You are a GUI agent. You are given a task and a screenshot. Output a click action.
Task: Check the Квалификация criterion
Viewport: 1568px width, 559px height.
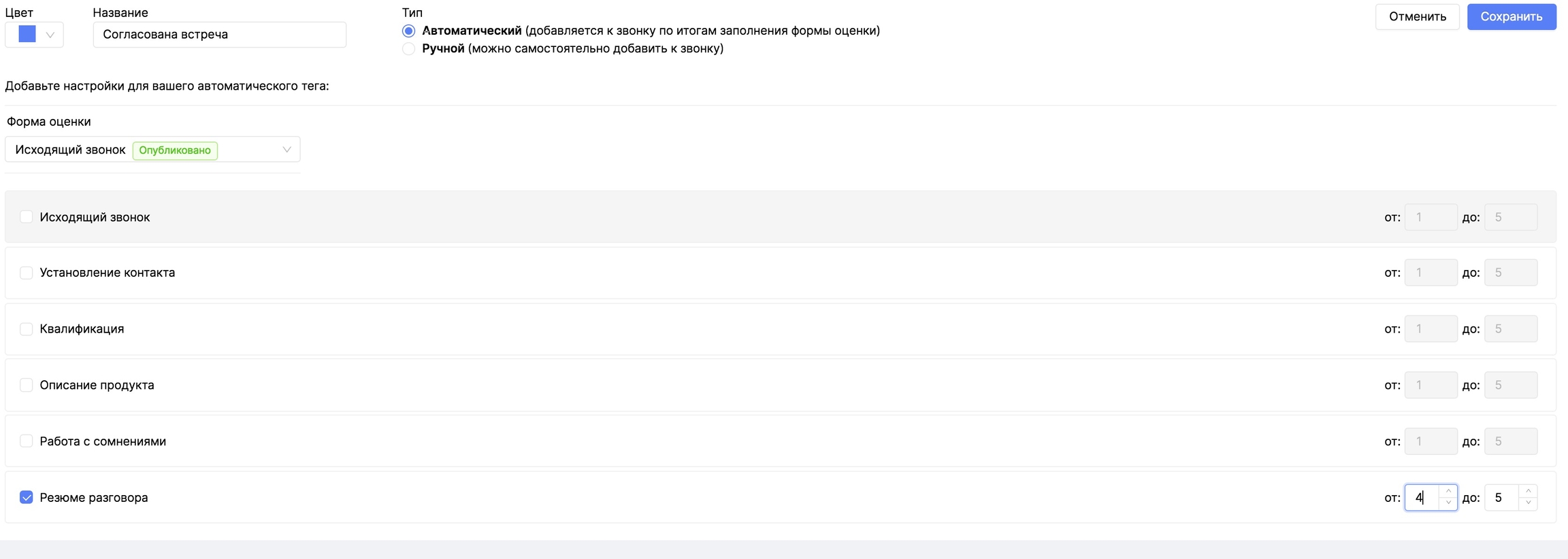click(27, 329)
